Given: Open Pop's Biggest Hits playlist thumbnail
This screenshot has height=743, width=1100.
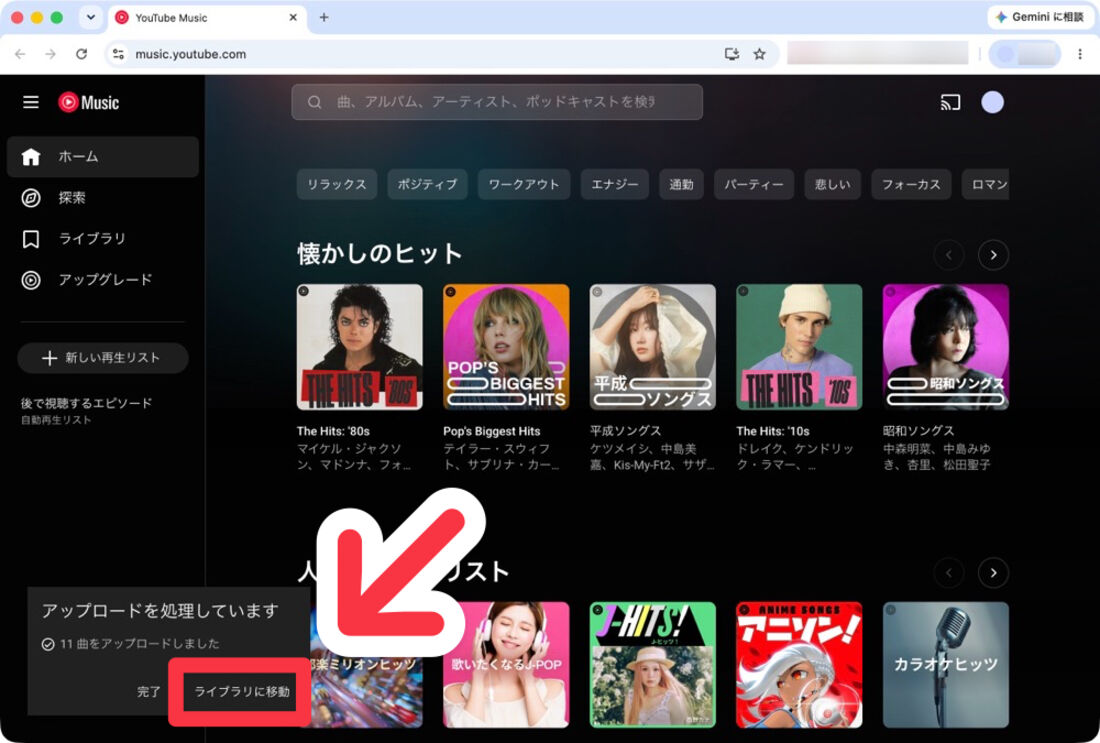Looking at the screenshot, I should (507, 347).
